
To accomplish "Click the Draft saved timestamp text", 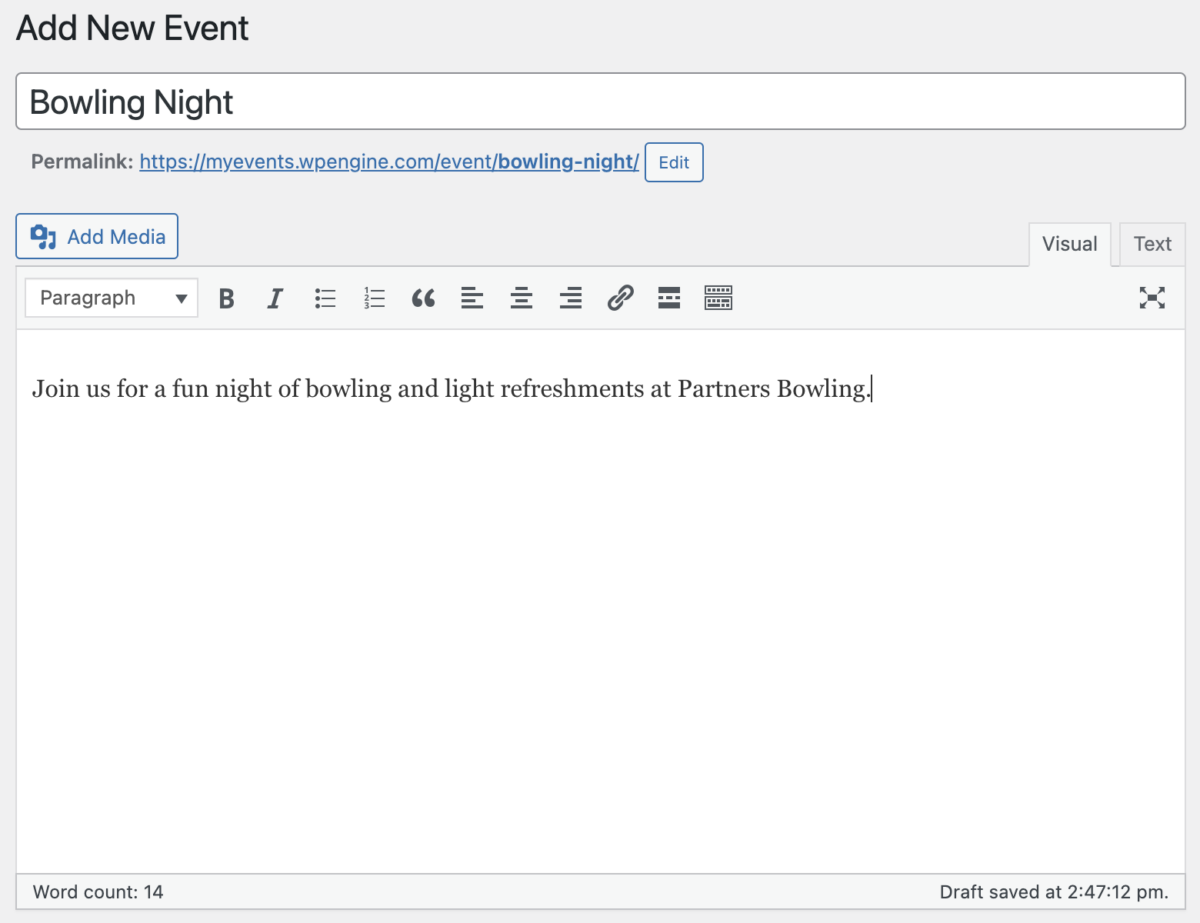I will click(1054, 891).
